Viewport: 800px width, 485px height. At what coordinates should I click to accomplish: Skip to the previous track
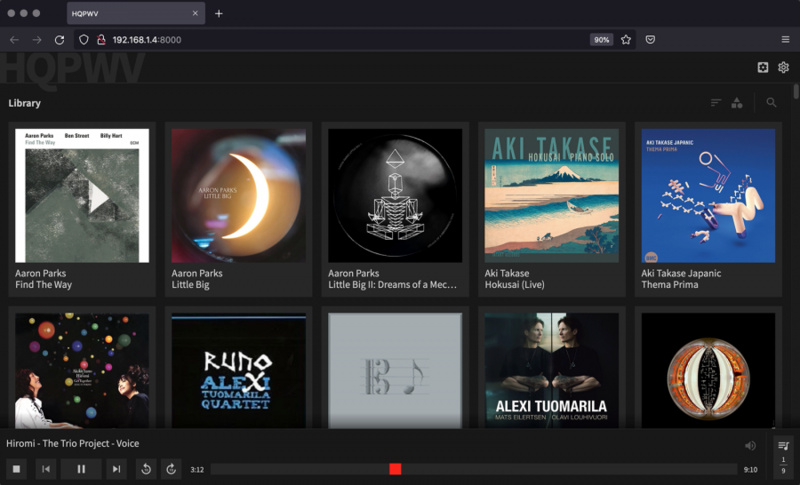(46, 469)
